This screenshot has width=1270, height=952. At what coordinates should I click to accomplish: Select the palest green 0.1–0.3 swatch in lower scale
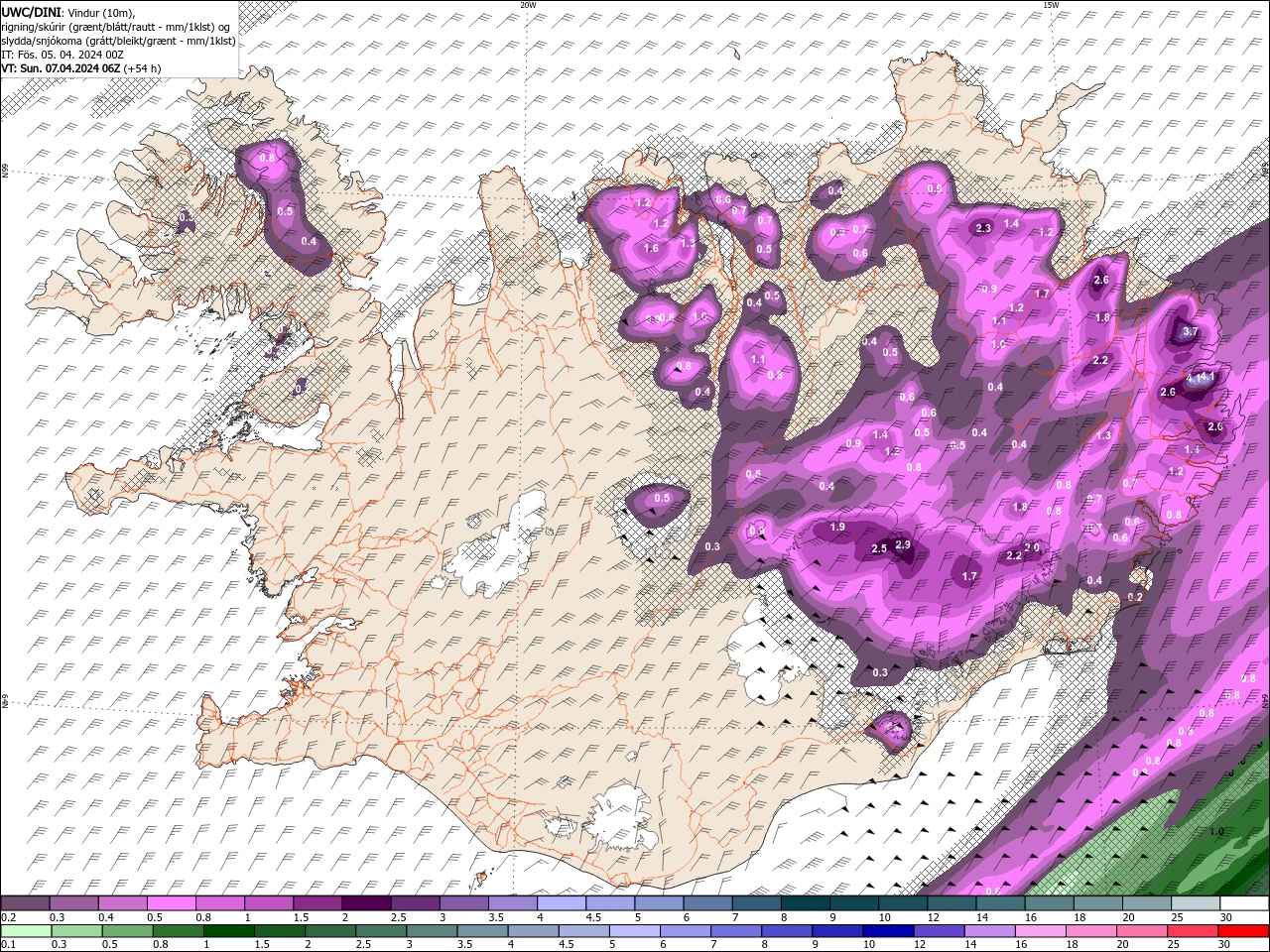coord(25,931)
